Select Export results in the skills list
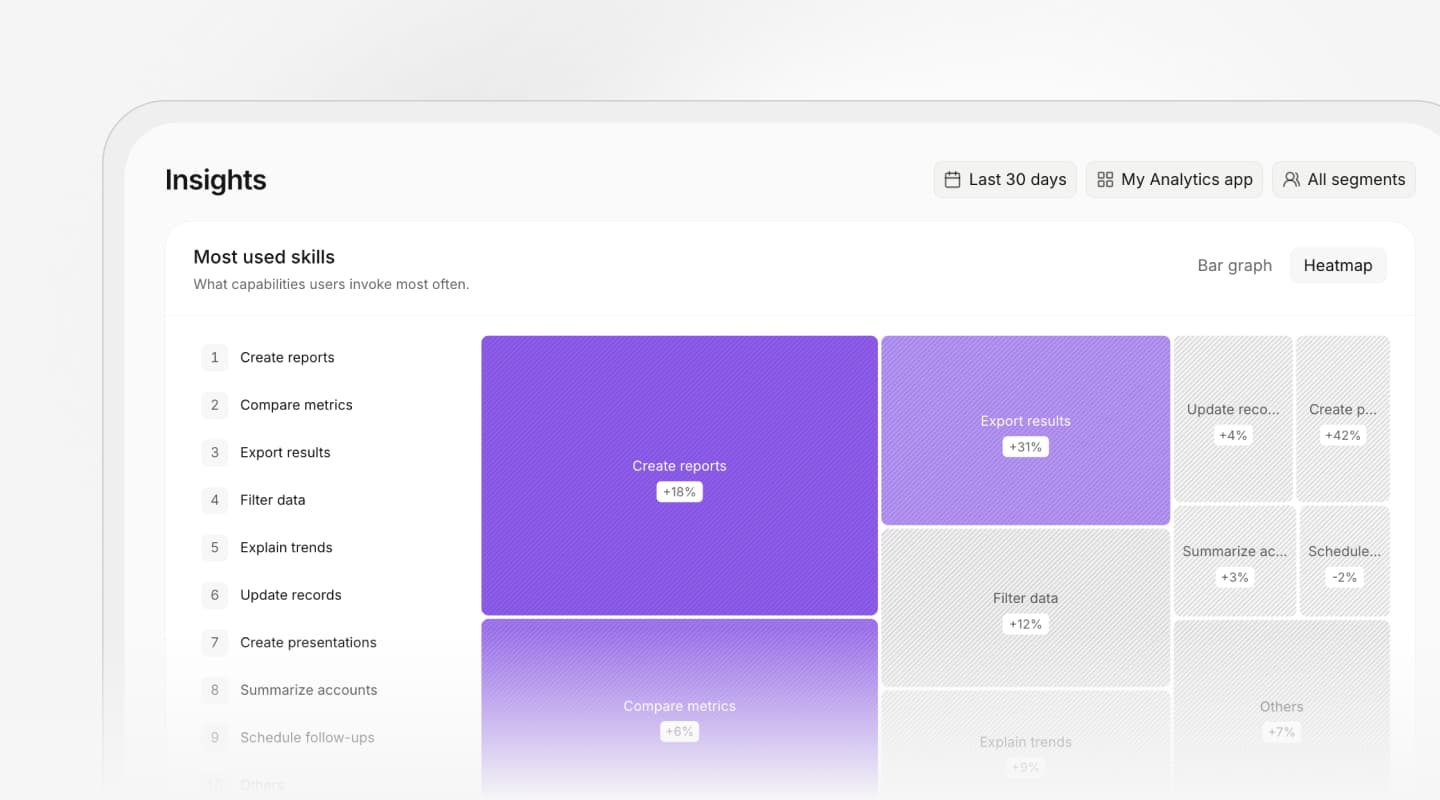 285,453
